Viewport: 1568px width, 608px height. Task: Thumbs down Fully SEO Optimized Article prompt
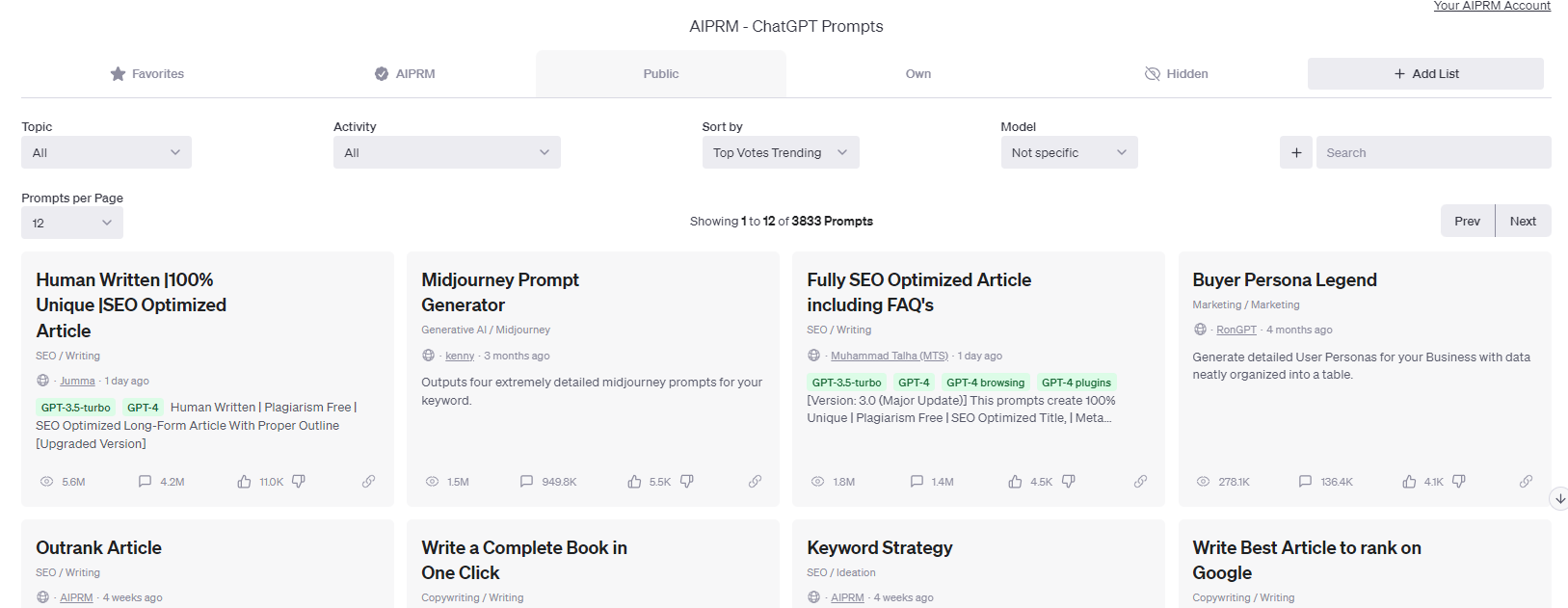1069,481
